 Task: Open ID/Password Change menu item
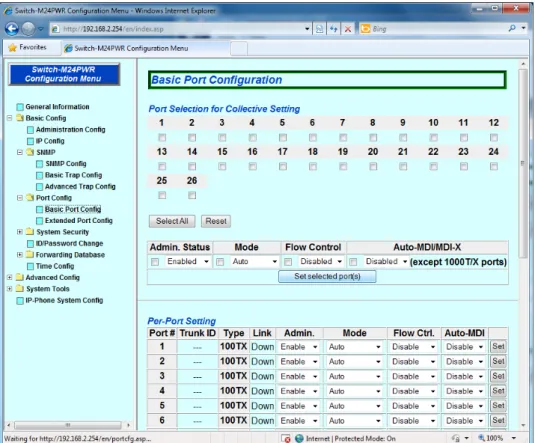pyautogui.click(x=70, y=243)
